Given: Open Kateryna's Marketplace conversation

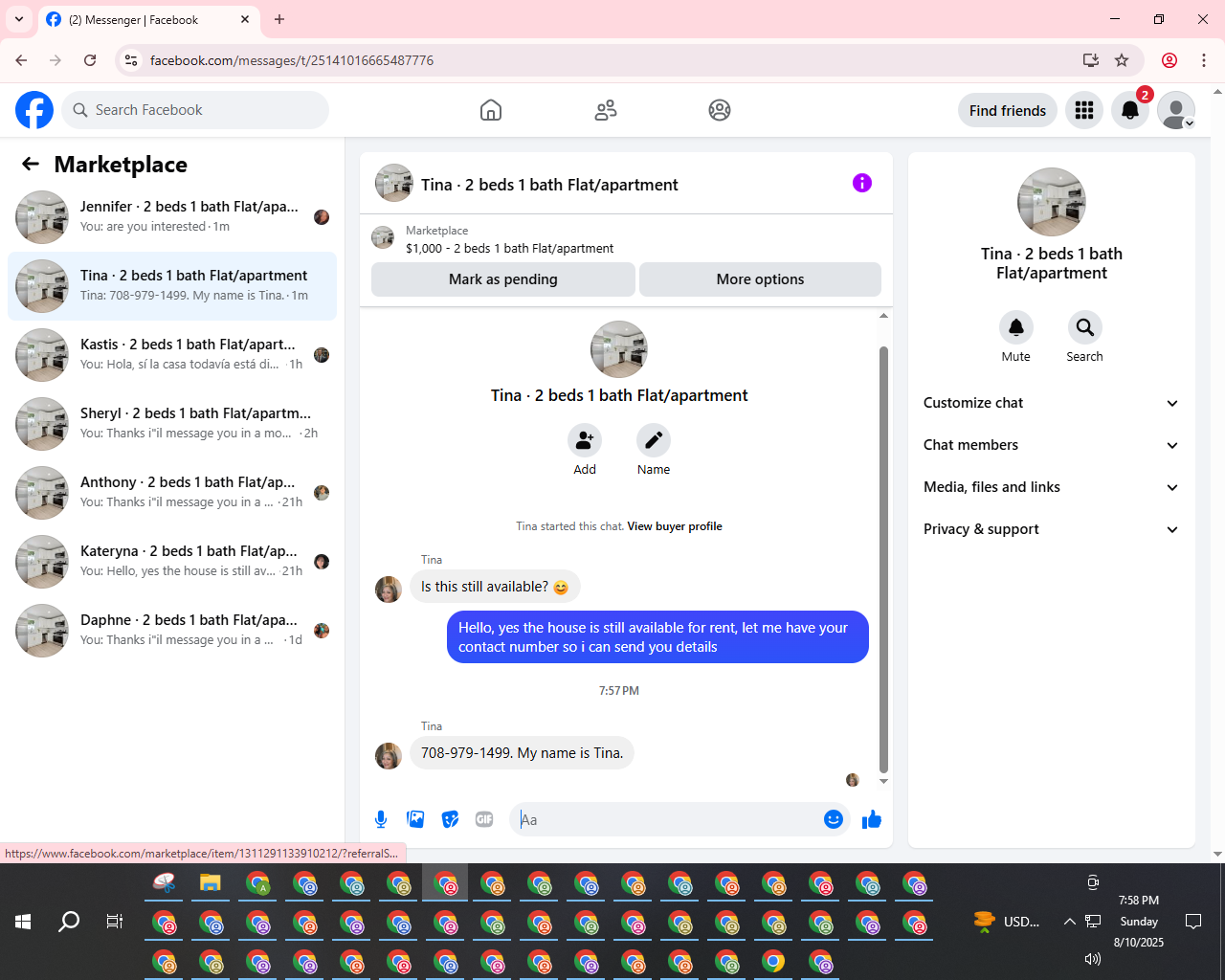Looking at the screenshot, I should pyautogui.click(x=172, y=562).
